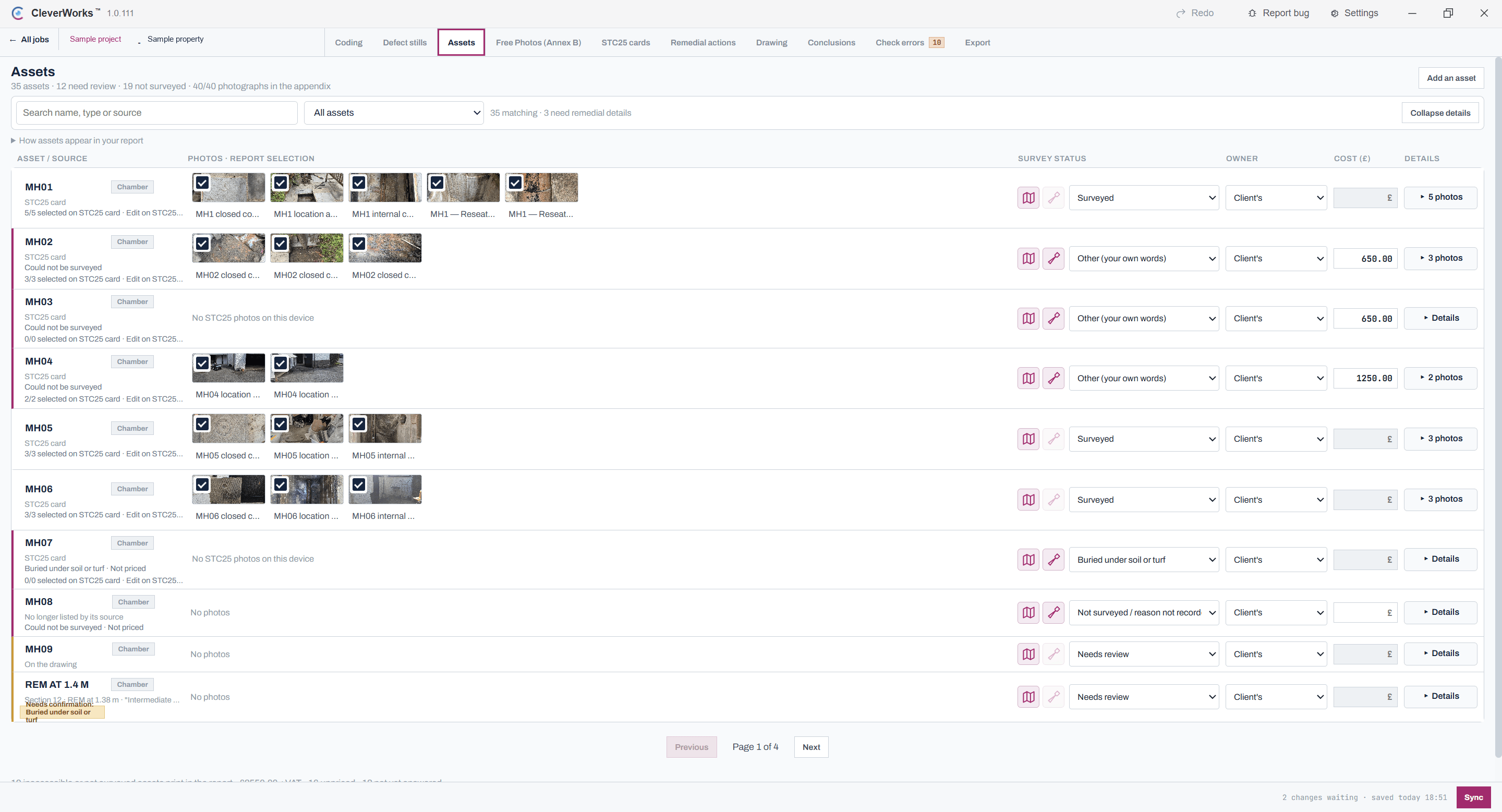Click Collapse details
The height and width of the screenshot is (812, 1502).
[x=1439, y=113]
